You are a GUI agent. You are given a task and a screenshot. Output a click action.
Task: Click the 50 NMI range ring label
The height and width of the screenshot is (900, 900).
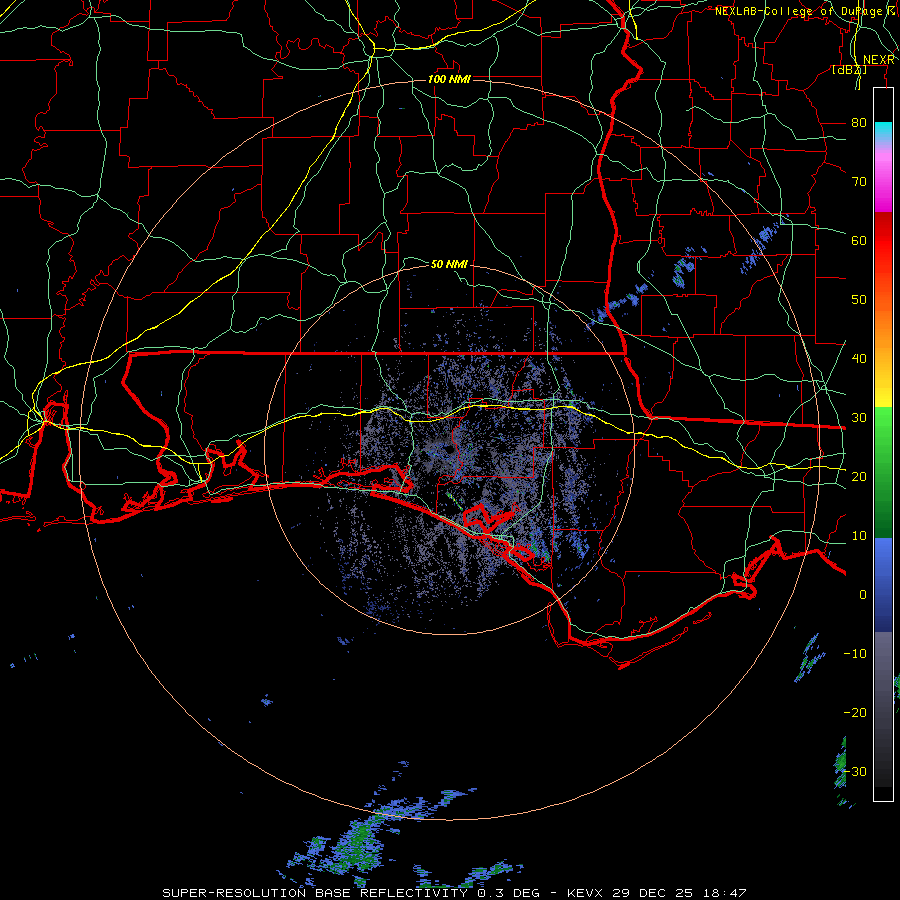point(449,264)
